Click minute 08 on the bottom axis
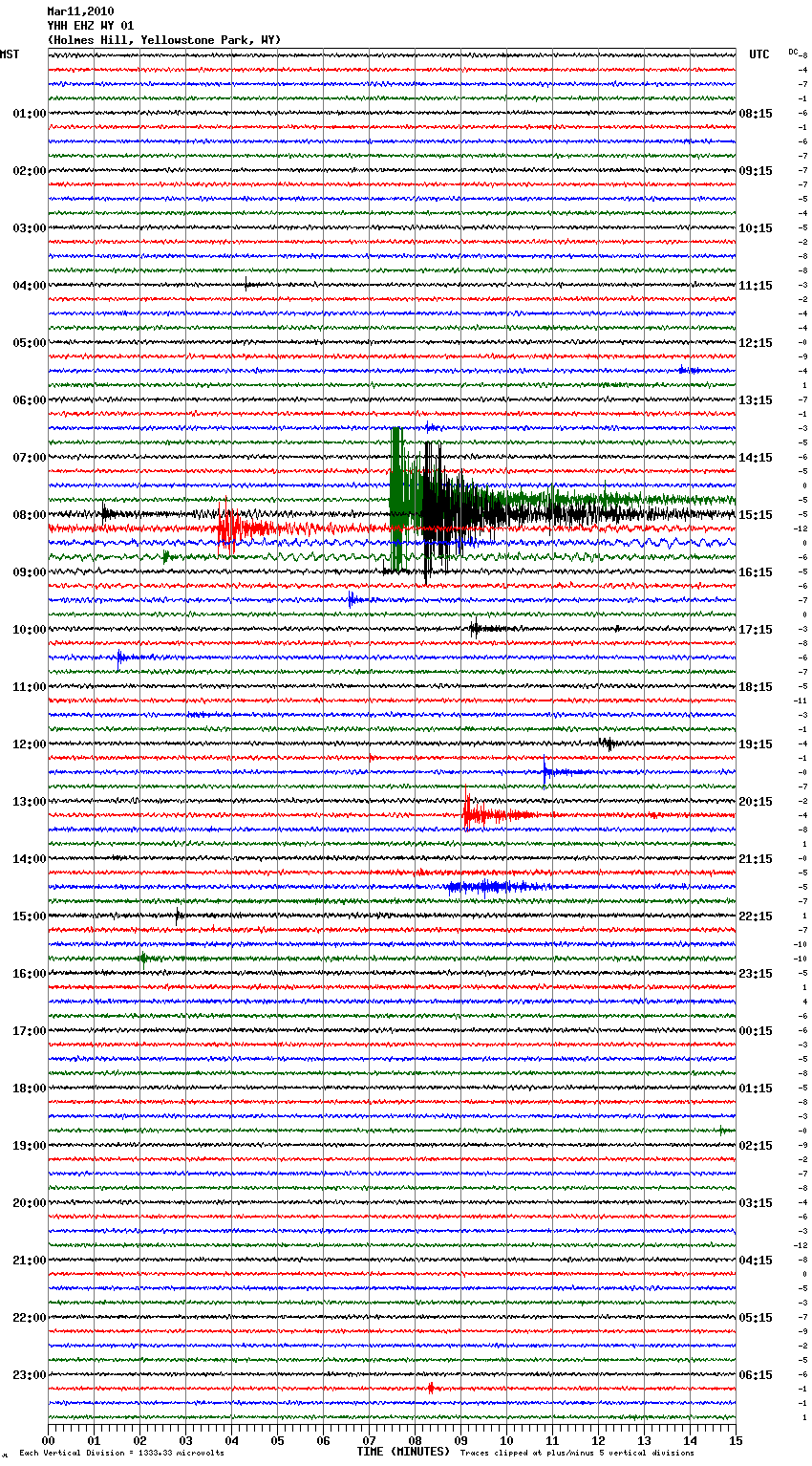Image resolution: width=812 pixels, height=1466 pixels. pyautogui.click(x=415, y=1440)
